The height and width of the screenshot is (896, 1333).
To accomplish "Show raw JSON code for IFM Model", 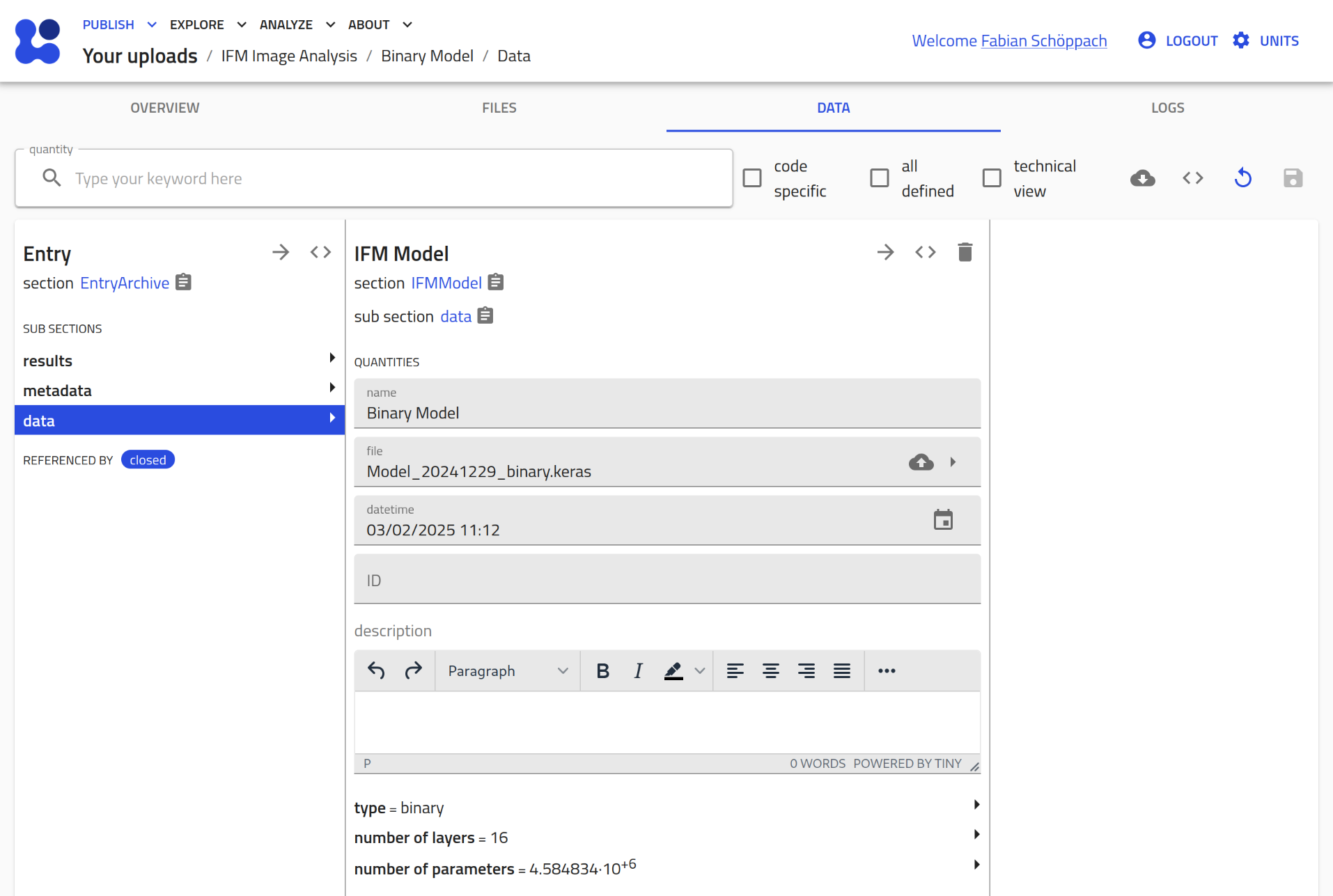I will coord(925,252).
